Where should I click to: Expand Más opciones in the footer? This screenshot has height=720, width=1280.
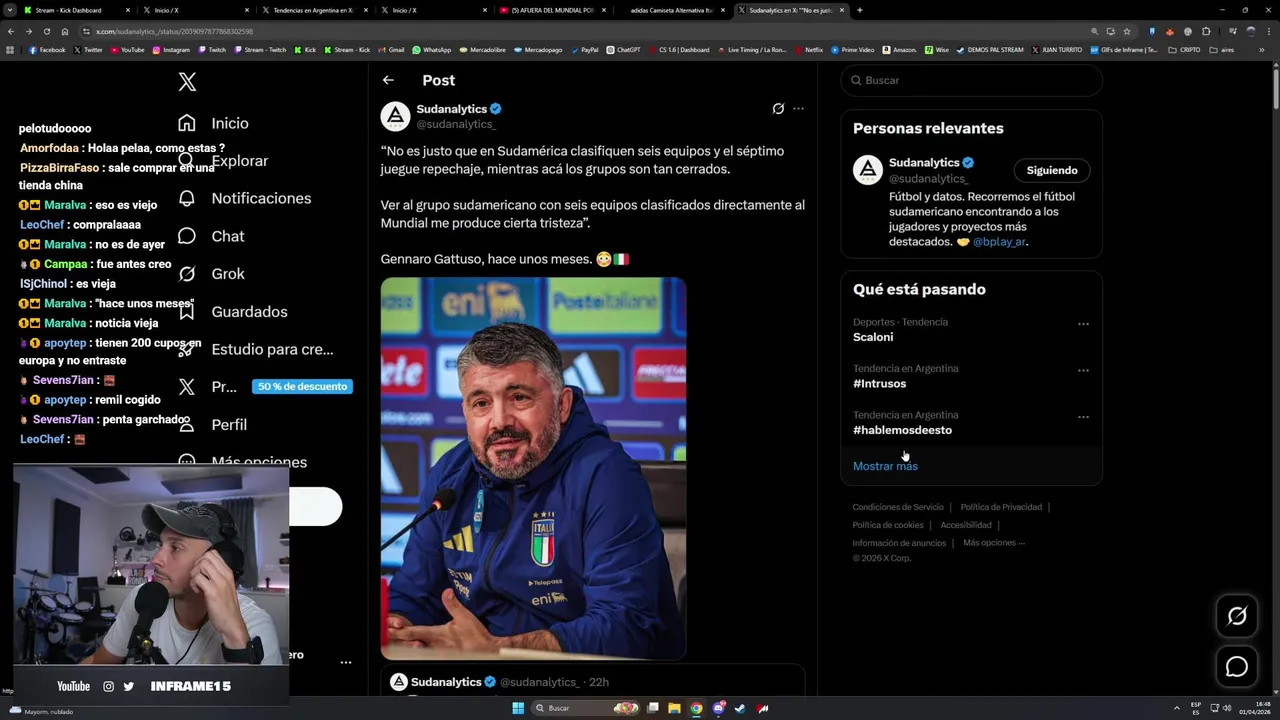coord(994,543)
